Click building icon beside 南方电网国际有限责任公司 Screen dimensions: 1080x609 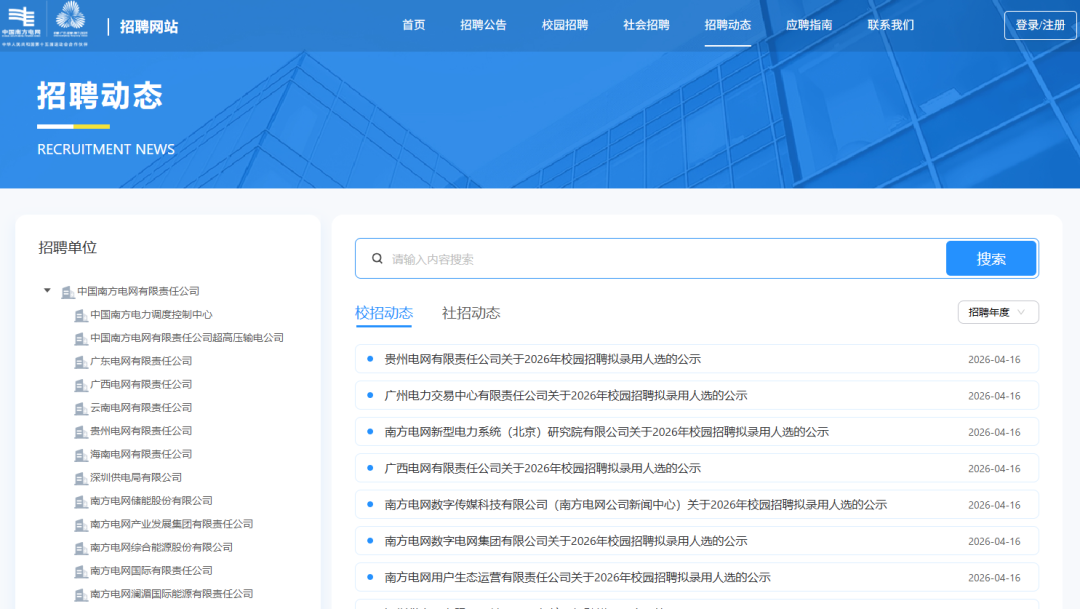pyautogui.click(x=81, y=572)
